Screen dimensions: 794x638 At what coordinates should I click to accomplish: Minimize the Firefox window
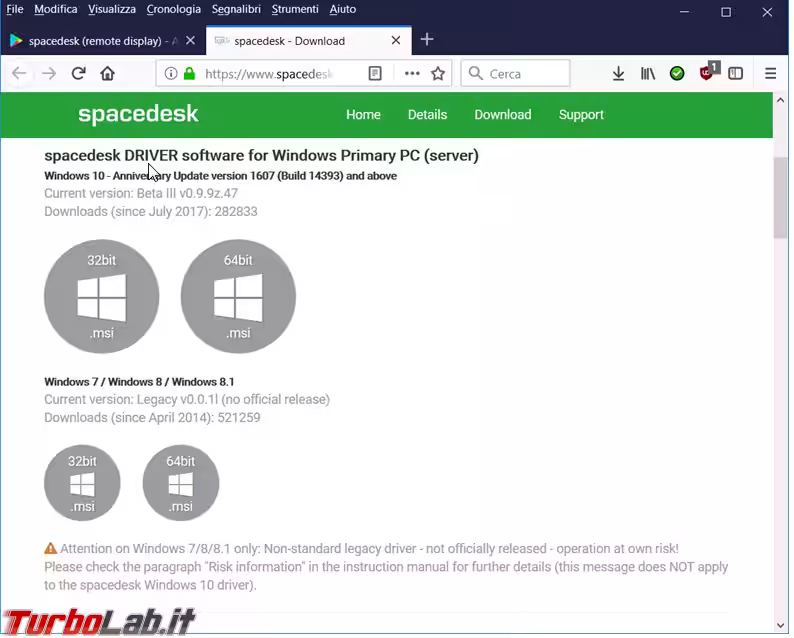pos(685,12)
